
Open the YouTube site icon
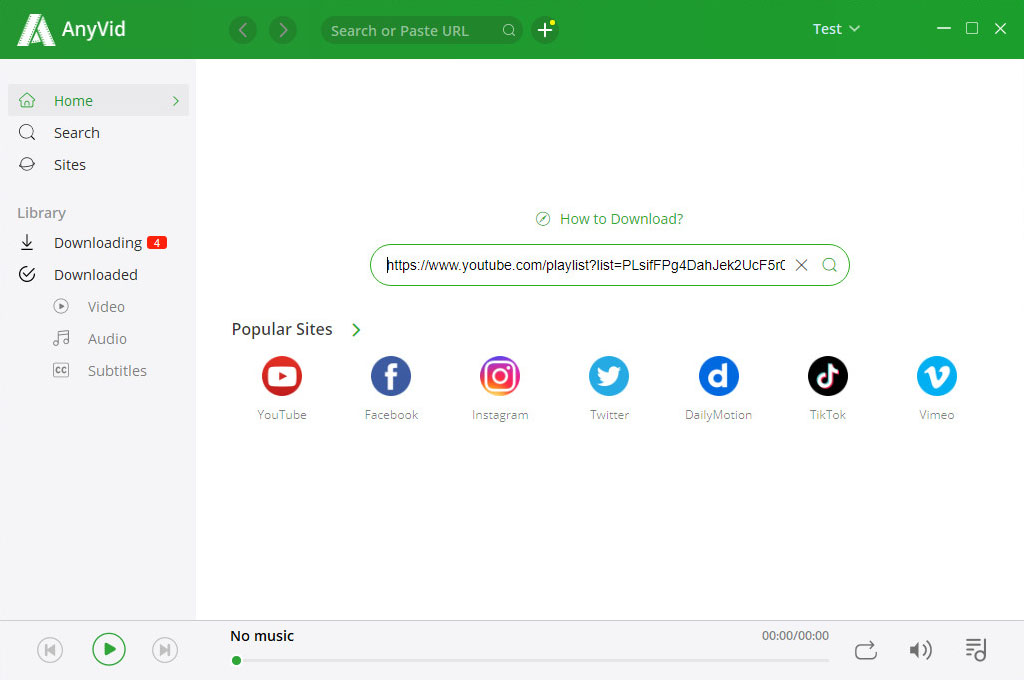click(282, 376)
